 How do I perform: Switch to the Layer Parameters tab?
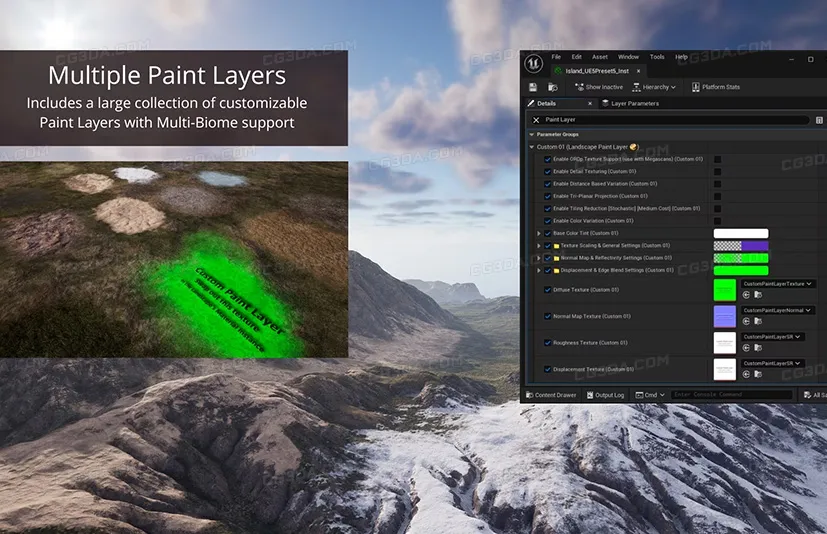(630, 103)
